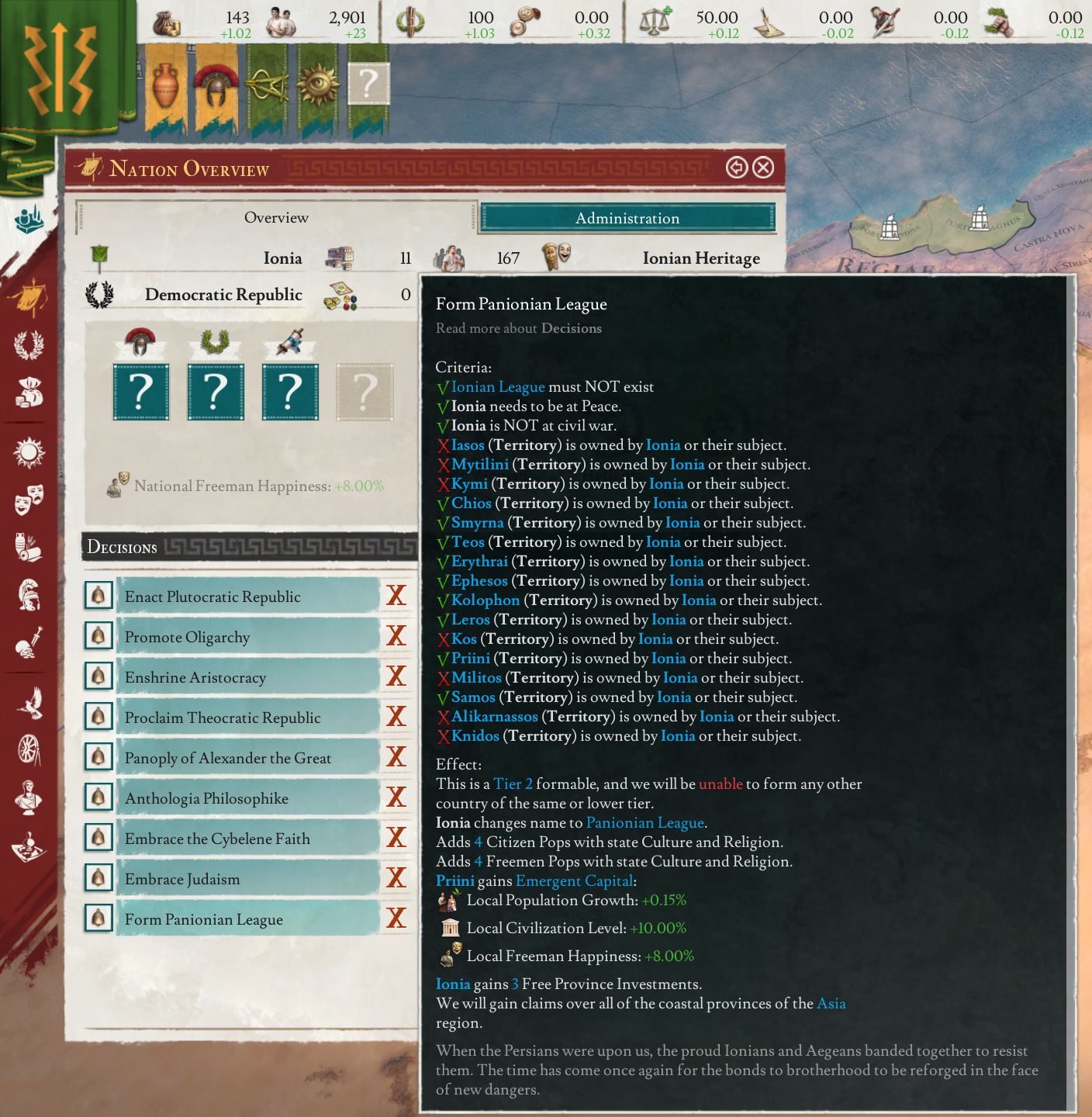
Task: Open the wheel sidebar icon
Action: (x=29, y=750)
